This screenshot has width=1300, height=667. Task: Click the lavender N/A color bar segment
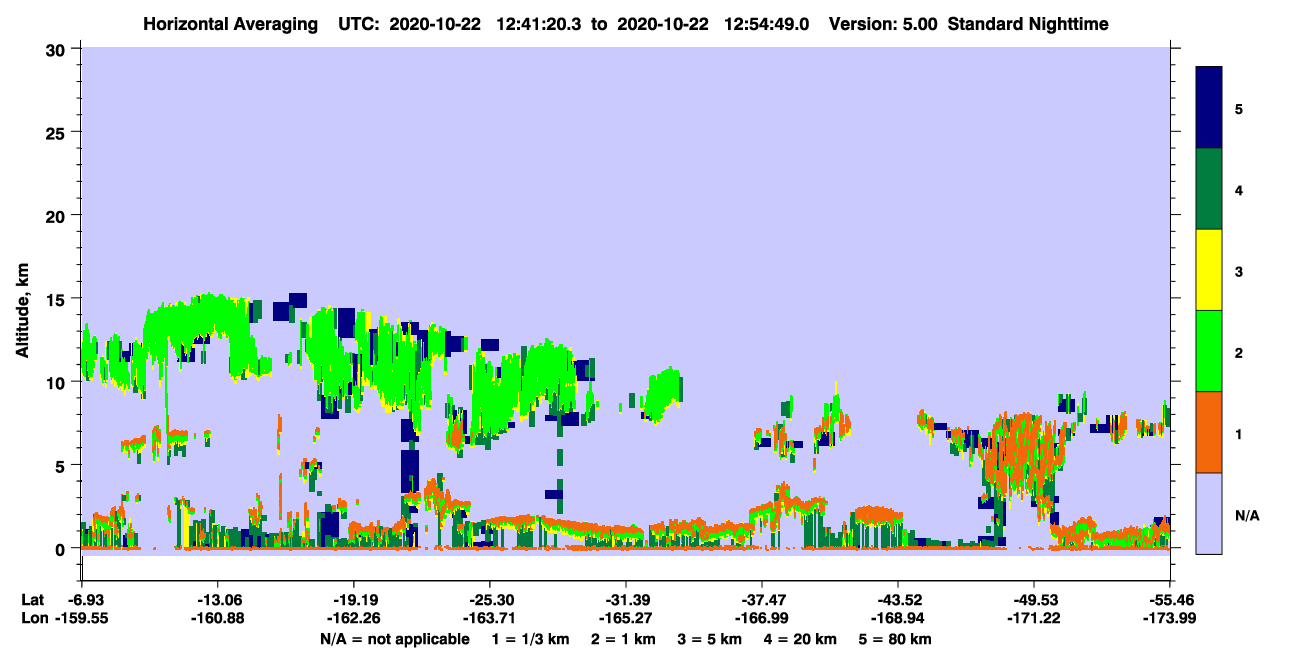tap(1209, 513)
